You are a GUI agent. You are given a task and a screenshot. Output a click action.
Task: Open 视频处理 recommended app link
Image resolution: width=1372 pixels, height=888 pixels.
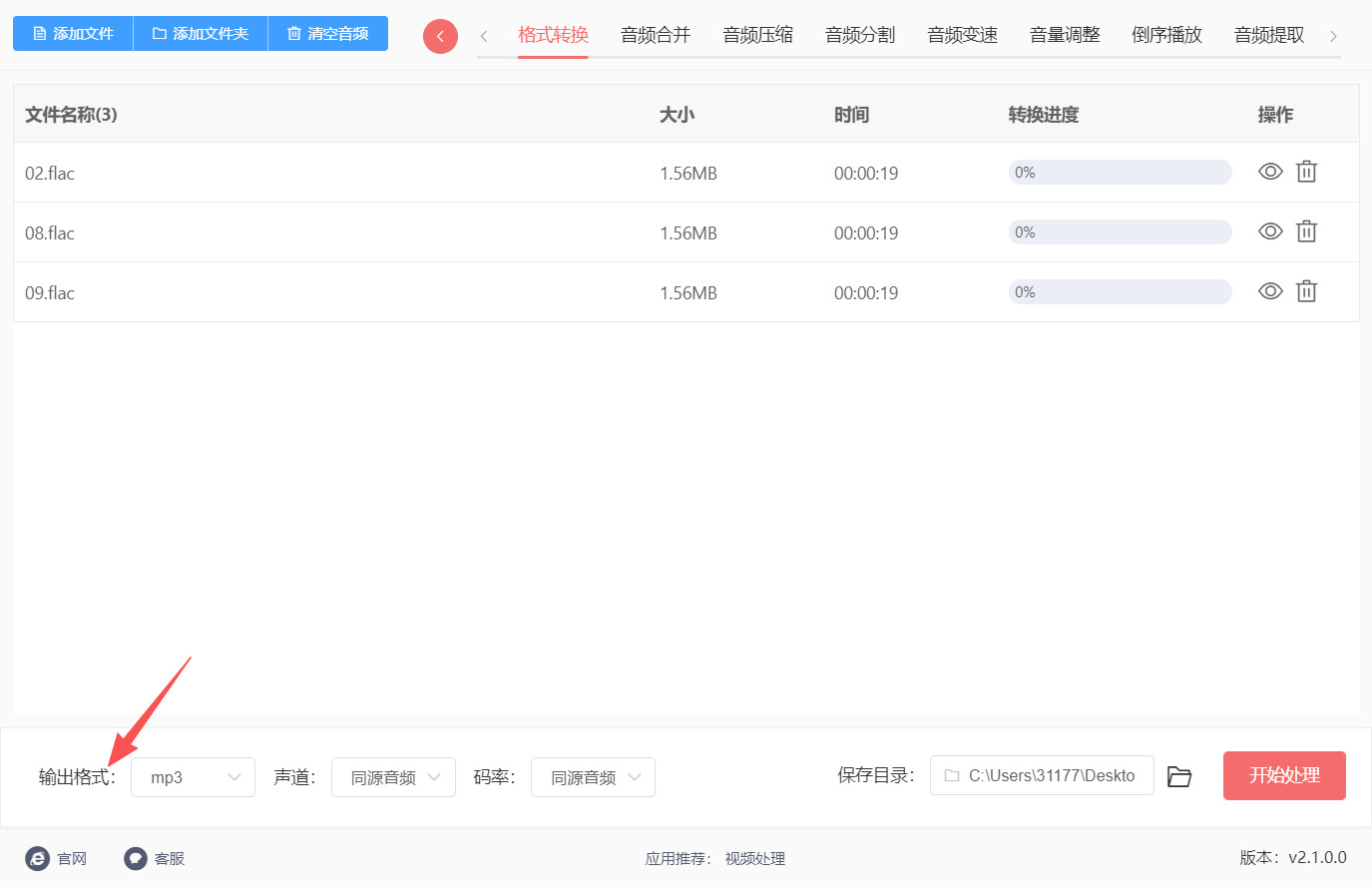coord(755,858)
